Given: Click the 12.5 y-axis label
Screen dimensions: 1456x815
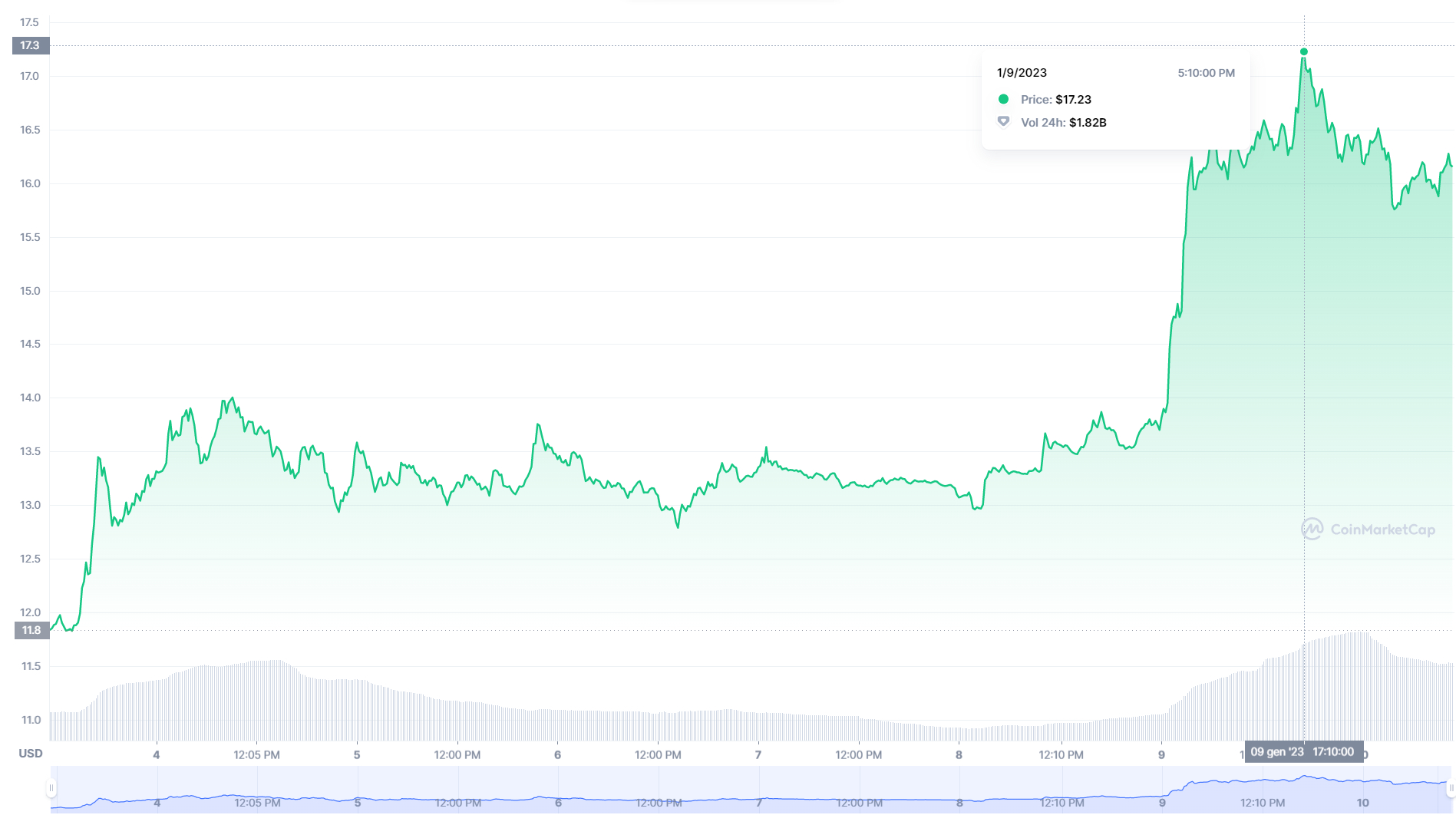Looking at the screenshot, I should point(30,559).
